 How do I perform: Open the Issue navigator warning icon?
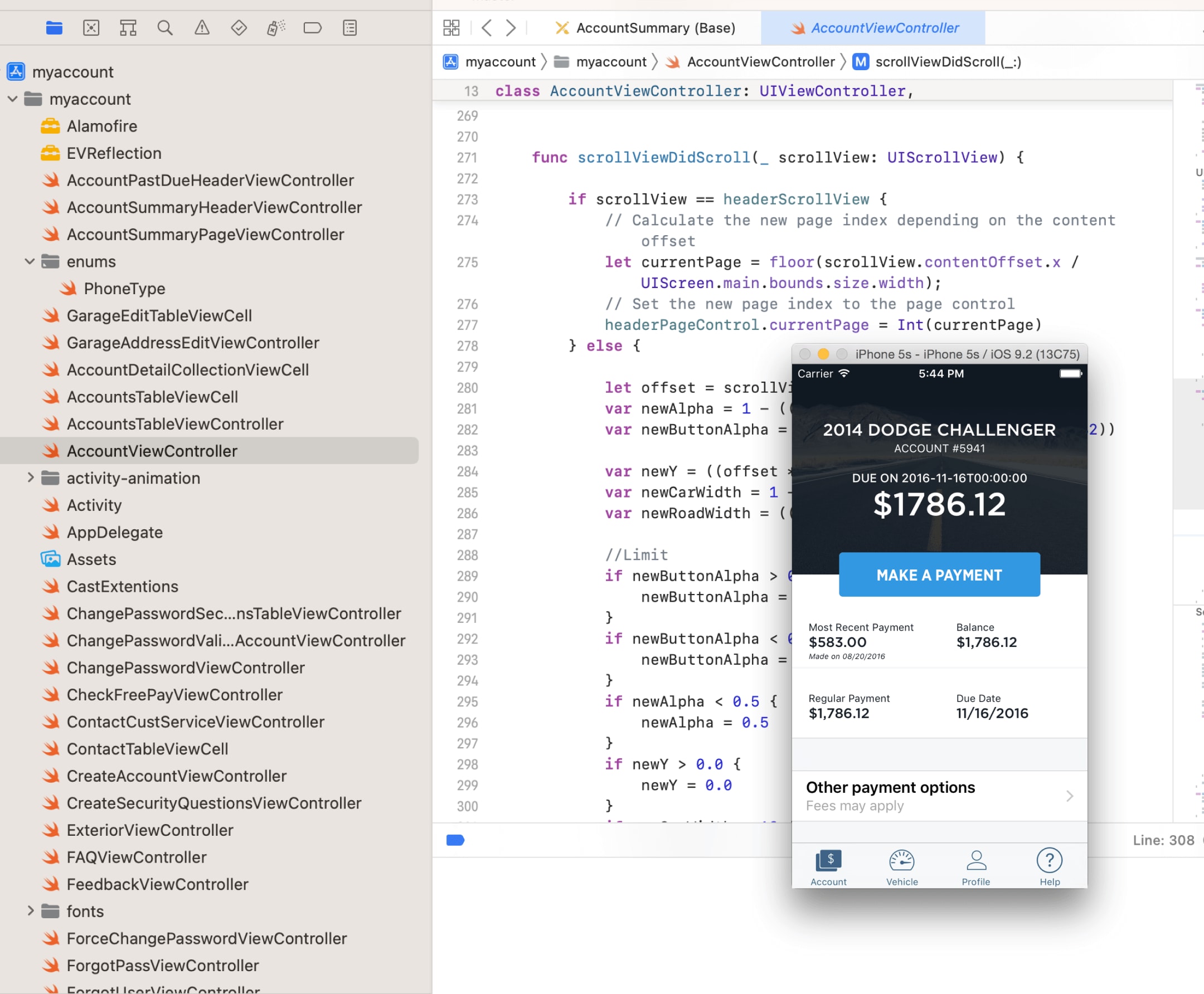click(202, 27)
